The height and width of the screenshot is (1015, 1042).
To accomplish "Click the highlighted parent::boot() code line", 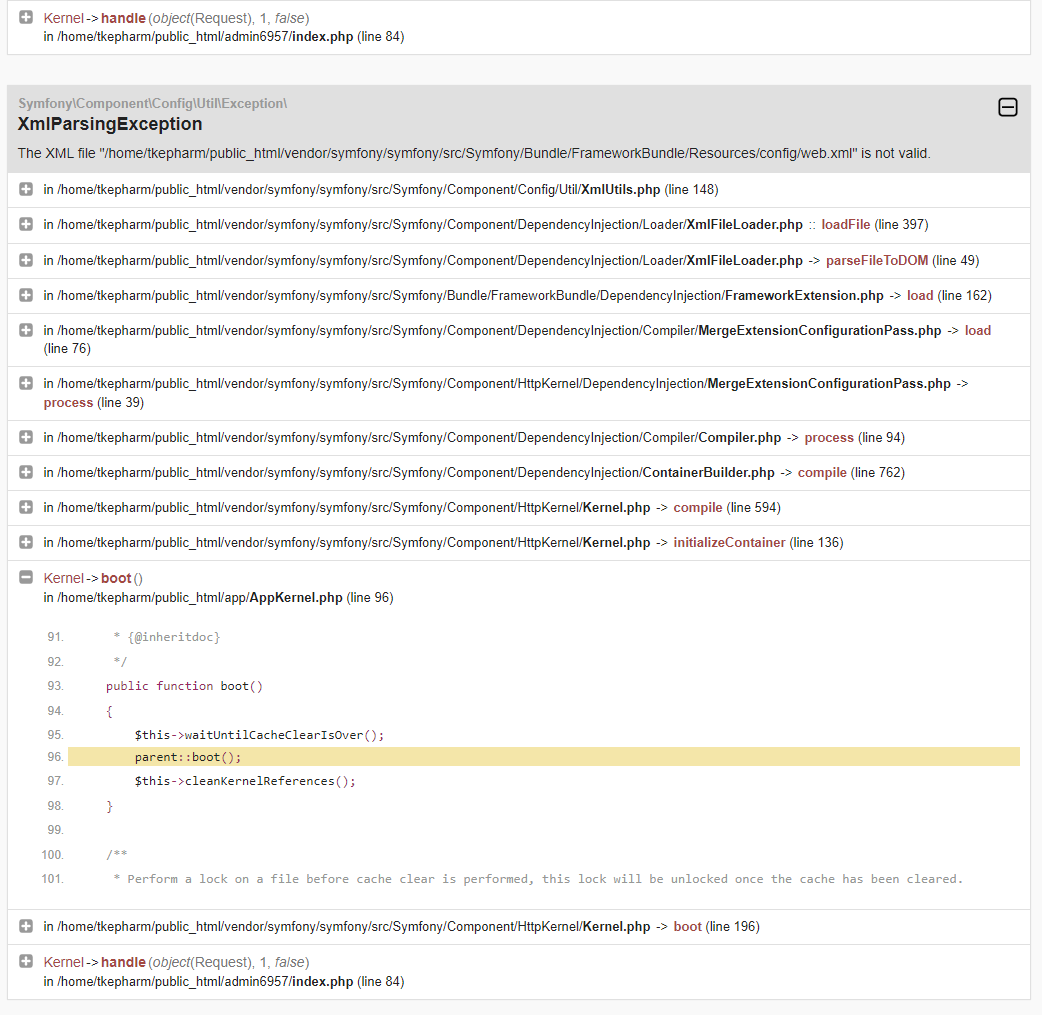I will pos(544,757).
